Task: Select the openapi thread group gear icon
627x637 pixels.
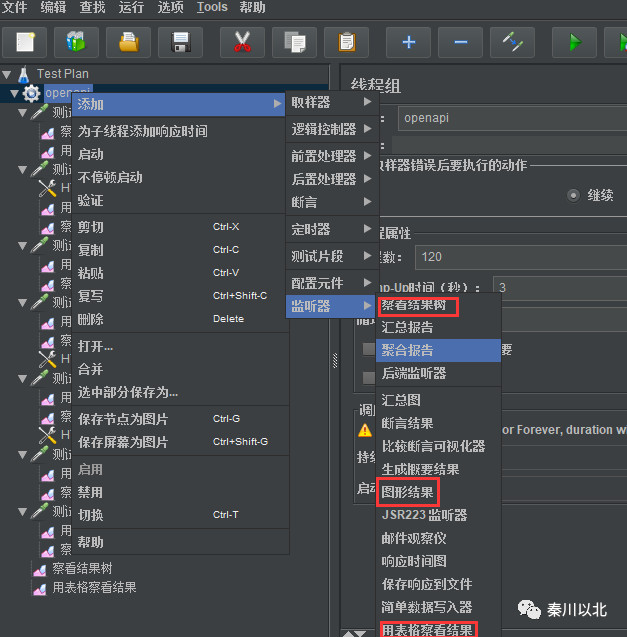Action: 31,93
